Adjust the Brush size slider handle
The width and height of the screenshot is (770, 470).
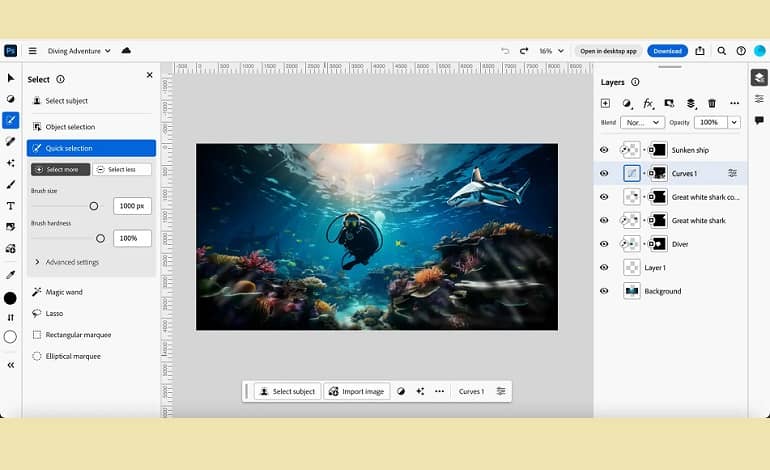coord(94,206)
